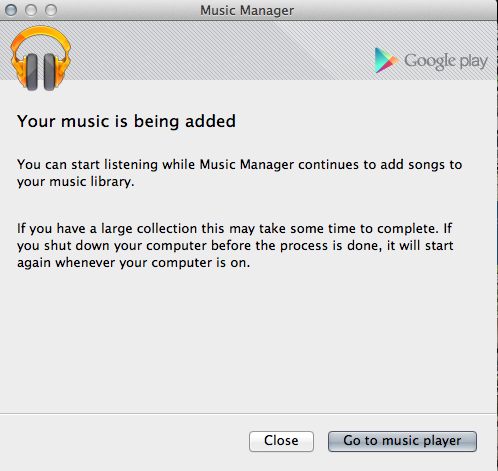Click the striped header banner between the logos

(220, 50)
